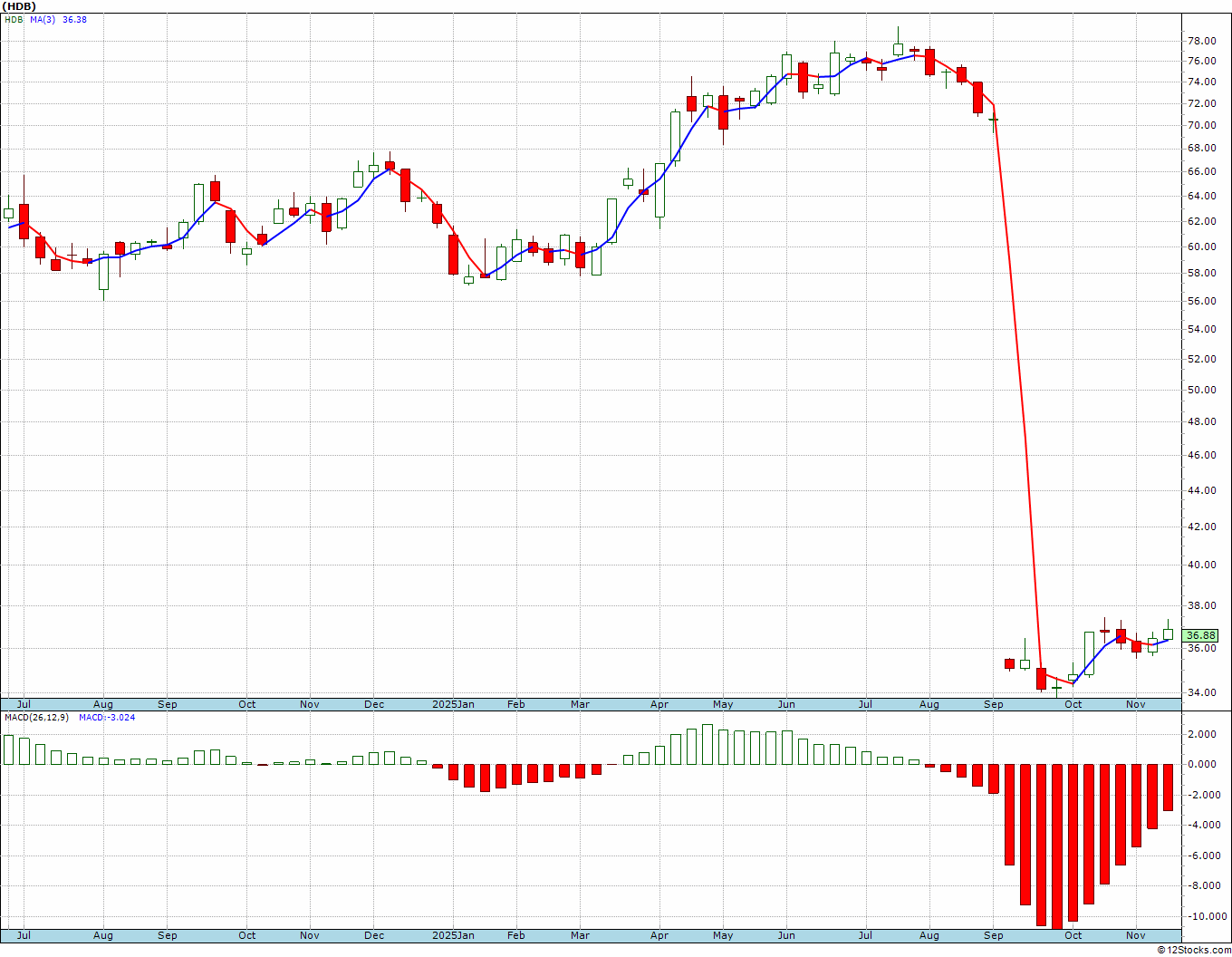The image size is (1232, 957).
Task: Select the HDB legend label
Action: (x=14, y=19)
